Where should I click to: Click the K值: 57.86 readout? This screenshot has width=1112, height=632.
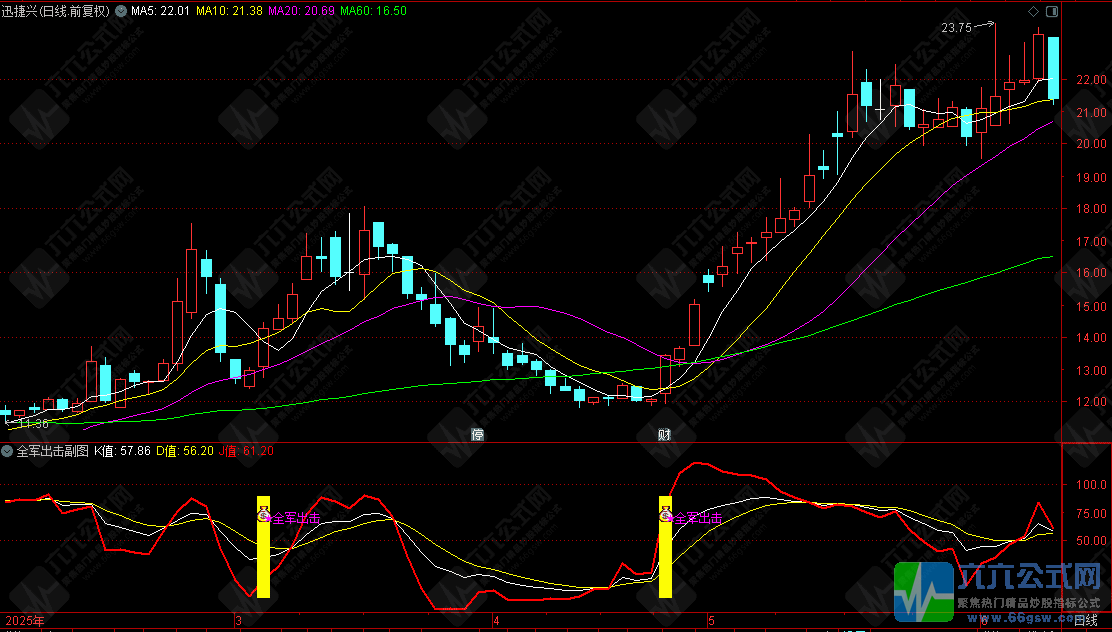tap(122, 451)
